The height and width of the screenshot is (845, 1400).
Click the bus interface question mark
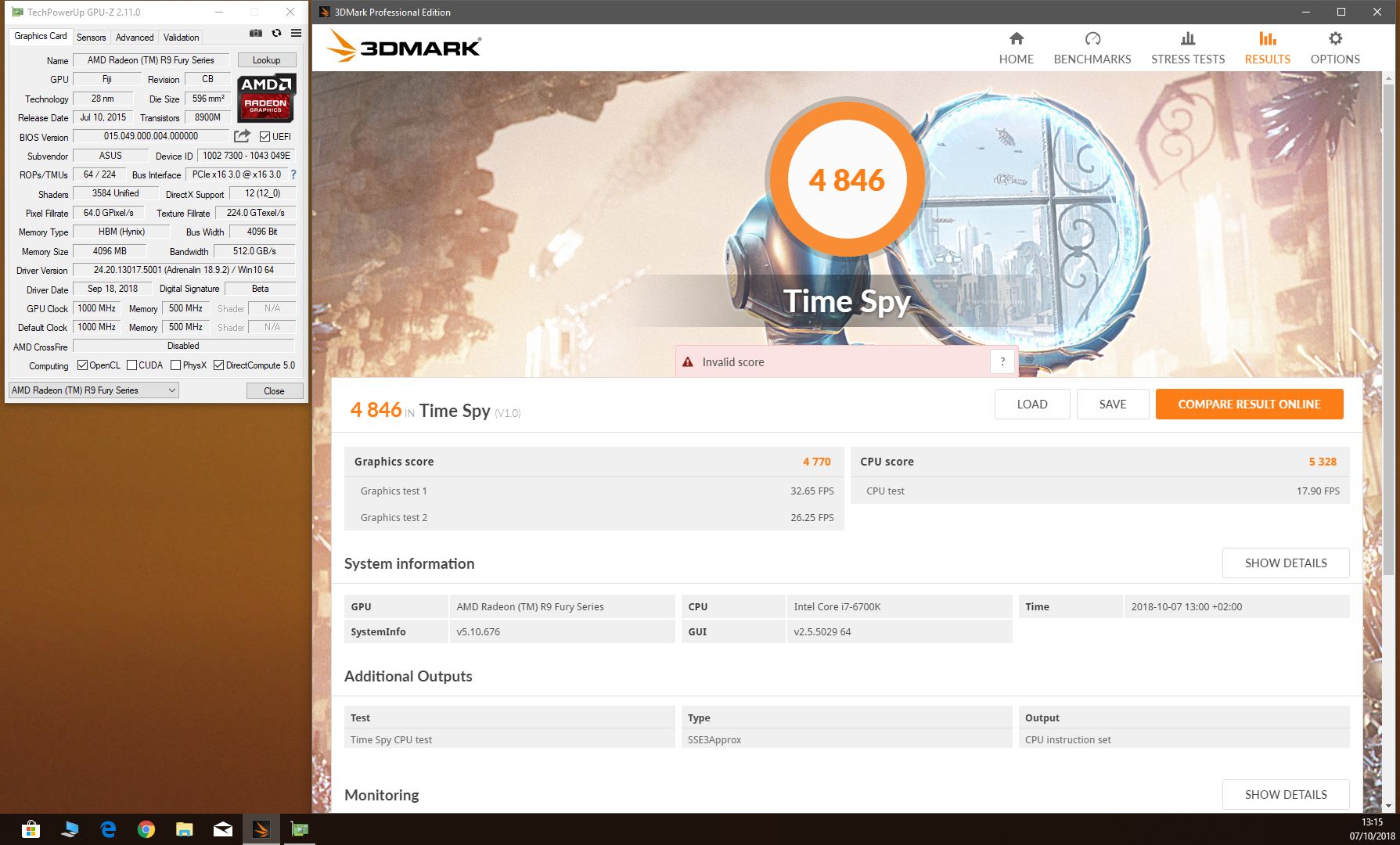(293, 174)
